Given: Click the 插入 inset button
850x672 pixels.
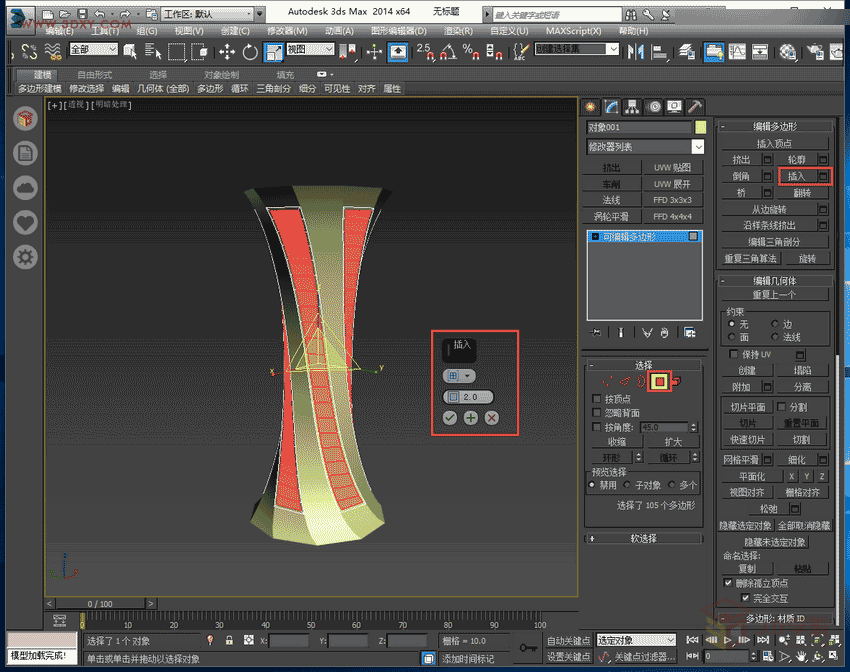Looking at the screenshot, I should click(x=796, y=176).
